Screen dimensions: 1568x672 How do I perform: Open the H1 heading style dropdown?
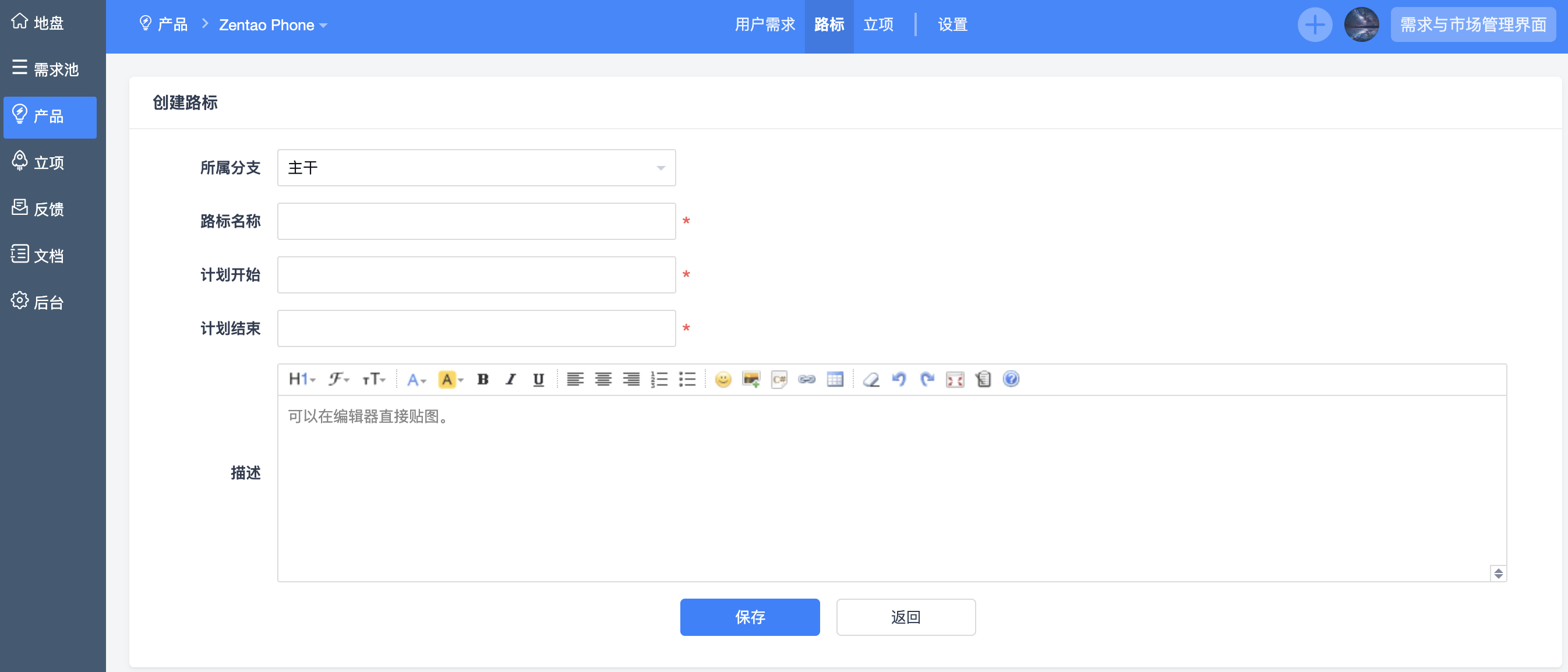(x=301, y=380)
